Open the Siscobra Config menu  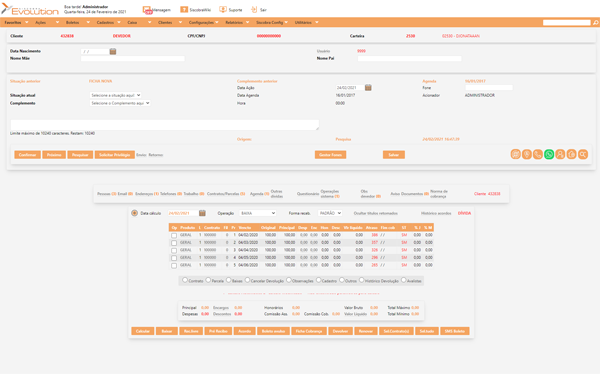(272, 23)
